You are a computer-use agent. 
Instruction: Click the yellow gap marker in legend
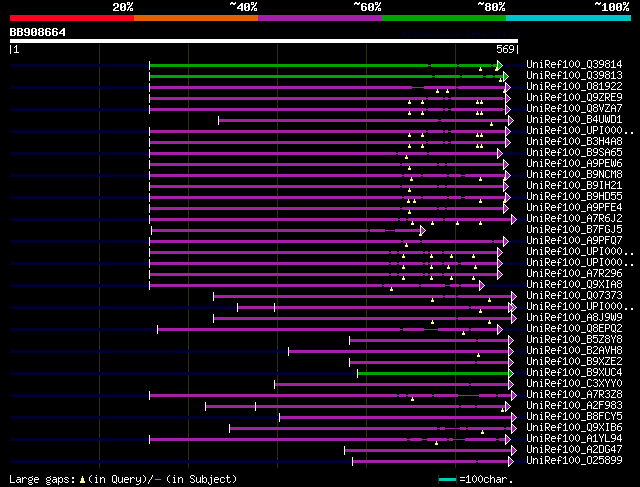(82, 480)
